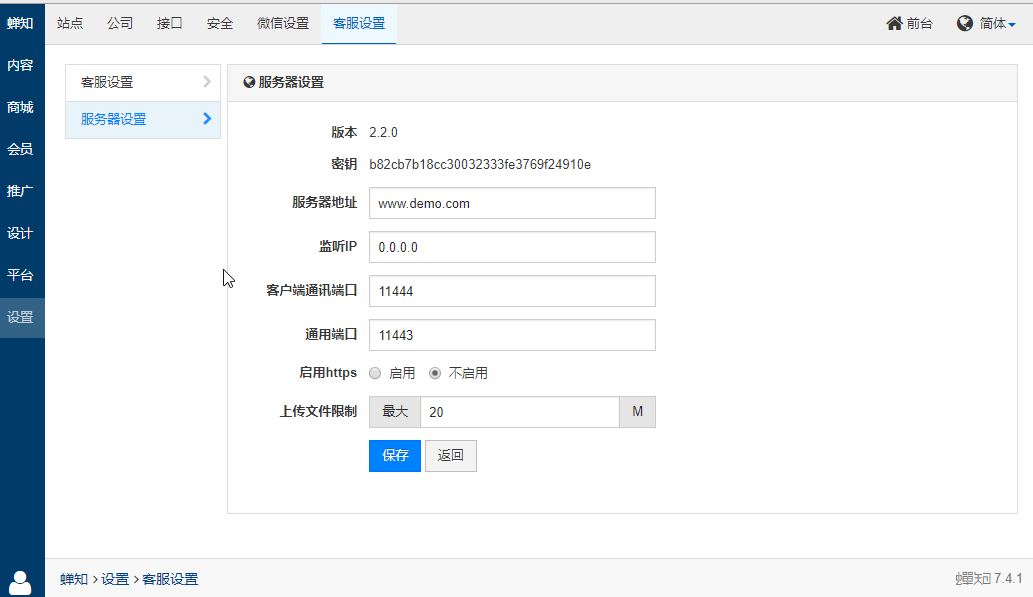
Task: Click the blue 保存 button
Action: 395,456
